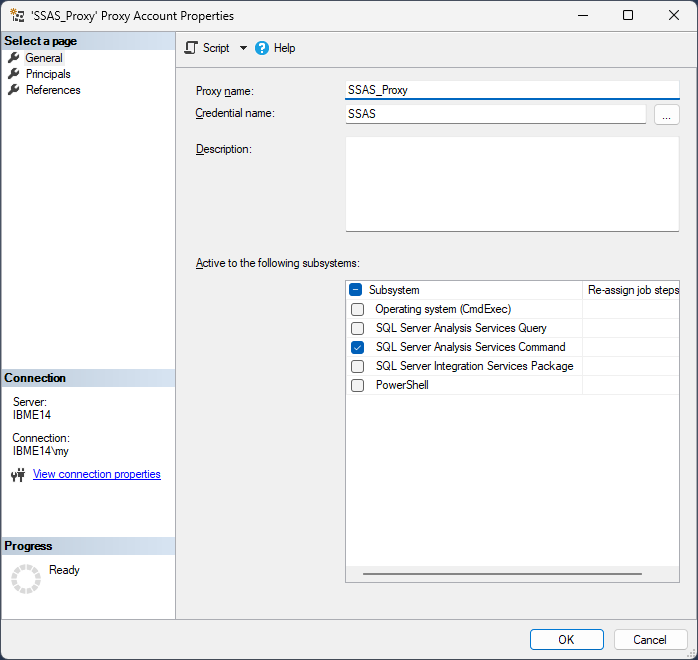Screen dimensions: 698x660
Task: Uncheck SQL Server Analysis Services Command
Action: pyautogui.click(x=357, y=347)
